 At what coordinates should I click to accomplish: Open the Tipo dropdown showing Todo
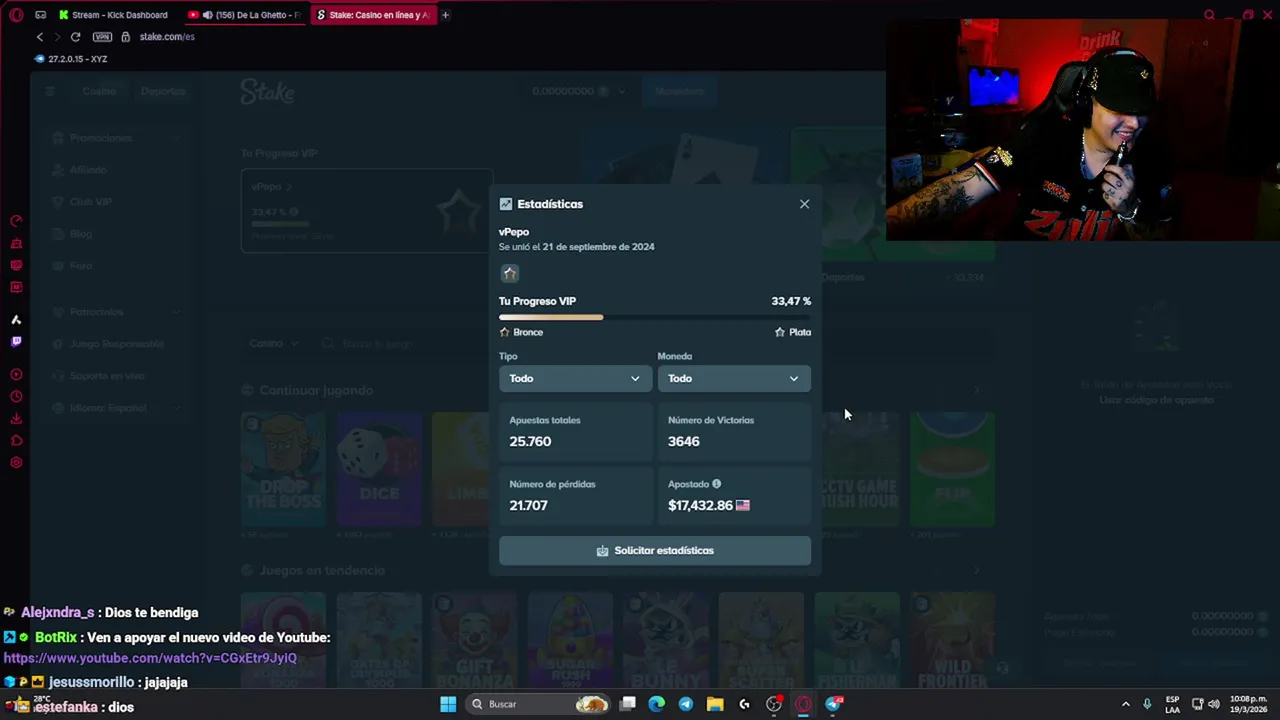tap(575, 378)
